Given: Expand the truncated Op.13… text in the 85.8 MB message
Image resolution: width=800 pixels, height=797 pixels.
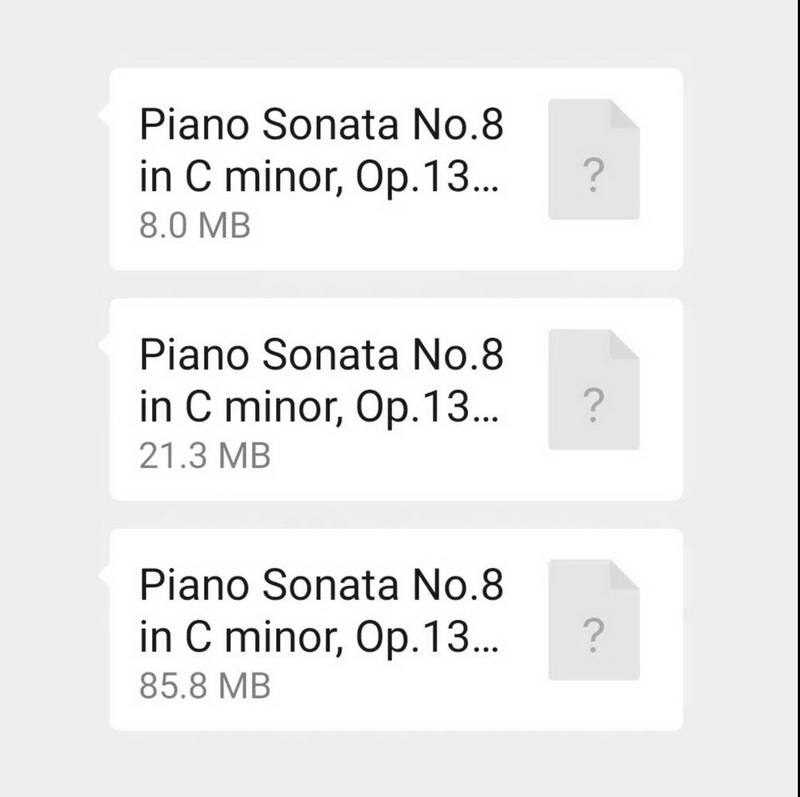Looking at the screenshot, I should point(427,638).
